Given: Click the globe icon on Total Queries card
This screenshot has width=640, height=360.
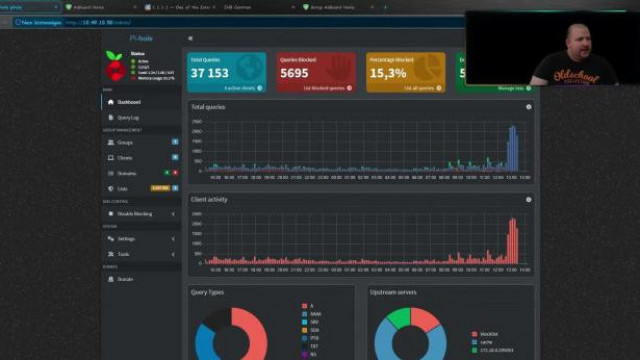Looking at the screenshot, I should [x=249, y=67].
